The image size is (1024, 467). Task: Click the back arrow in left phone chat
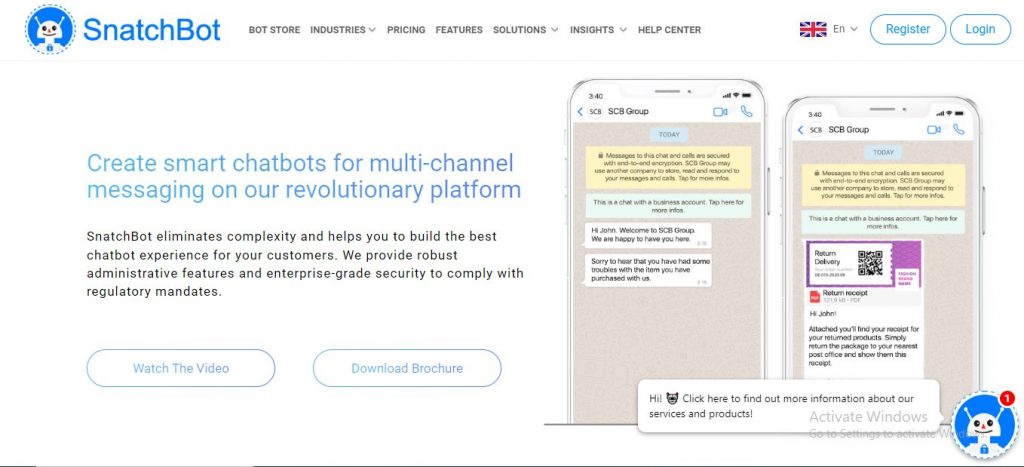click(580, 112)
